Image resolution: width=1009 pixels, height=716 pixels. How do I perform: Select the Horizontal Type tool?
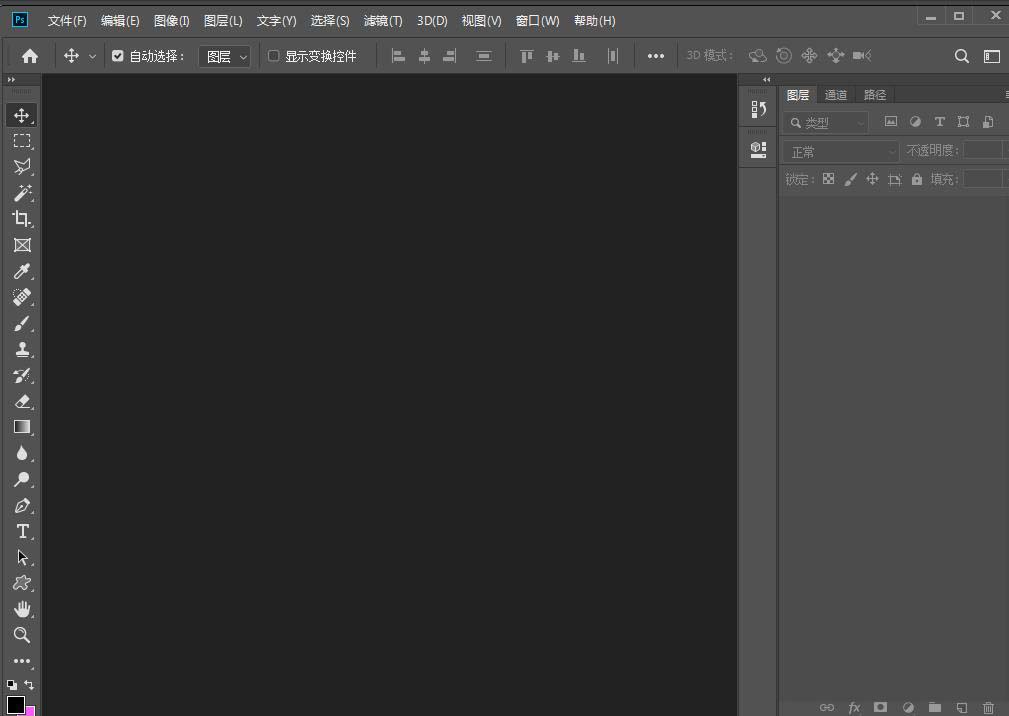[x=22, y=531]
